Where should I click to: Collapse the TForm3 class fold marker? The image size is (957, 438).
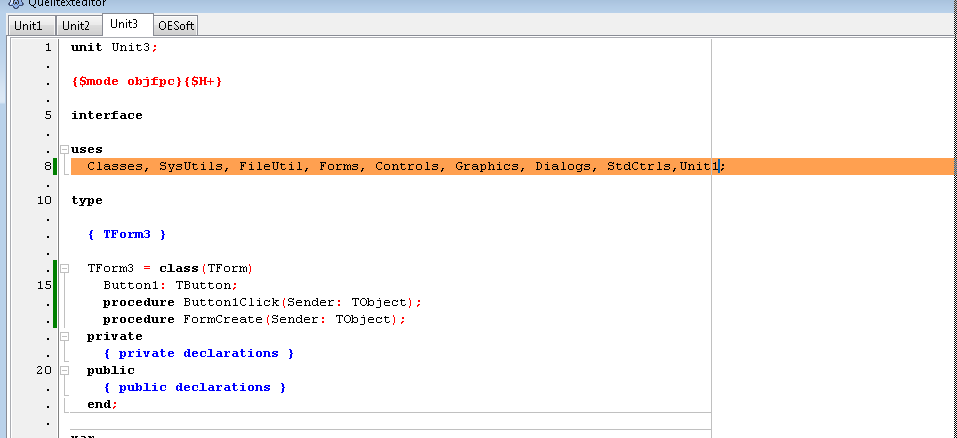pyautogui.click(x=64, y=268)
